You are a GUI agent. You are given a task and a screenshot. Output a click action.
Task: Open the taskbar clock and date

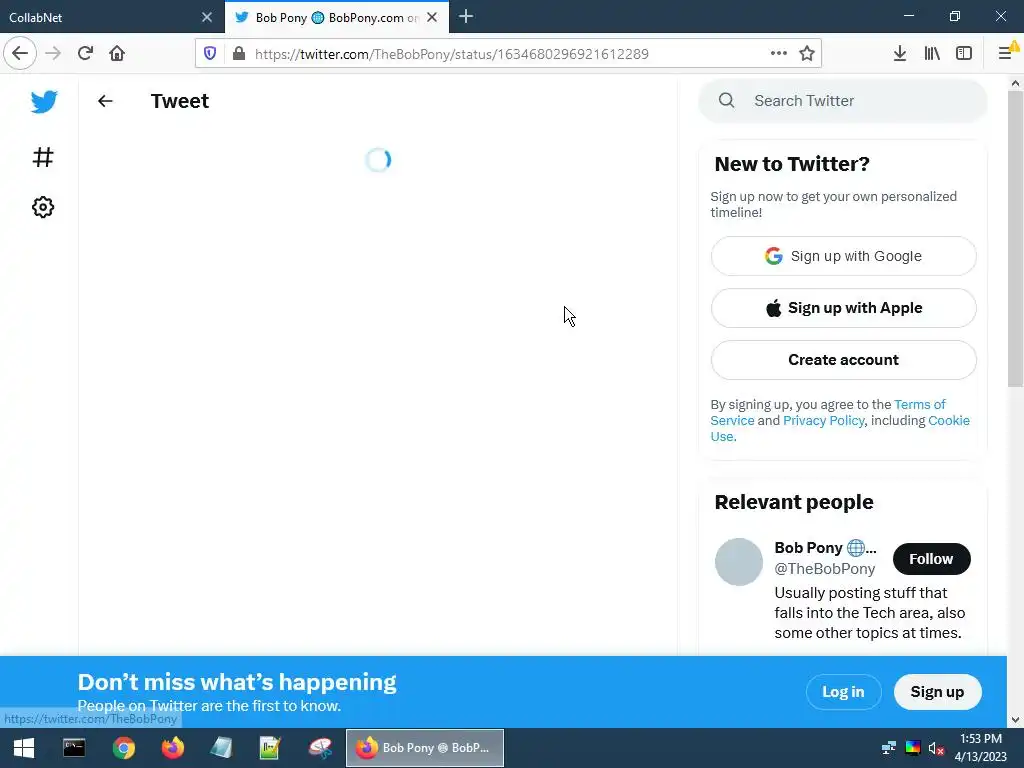click(981, 748)
